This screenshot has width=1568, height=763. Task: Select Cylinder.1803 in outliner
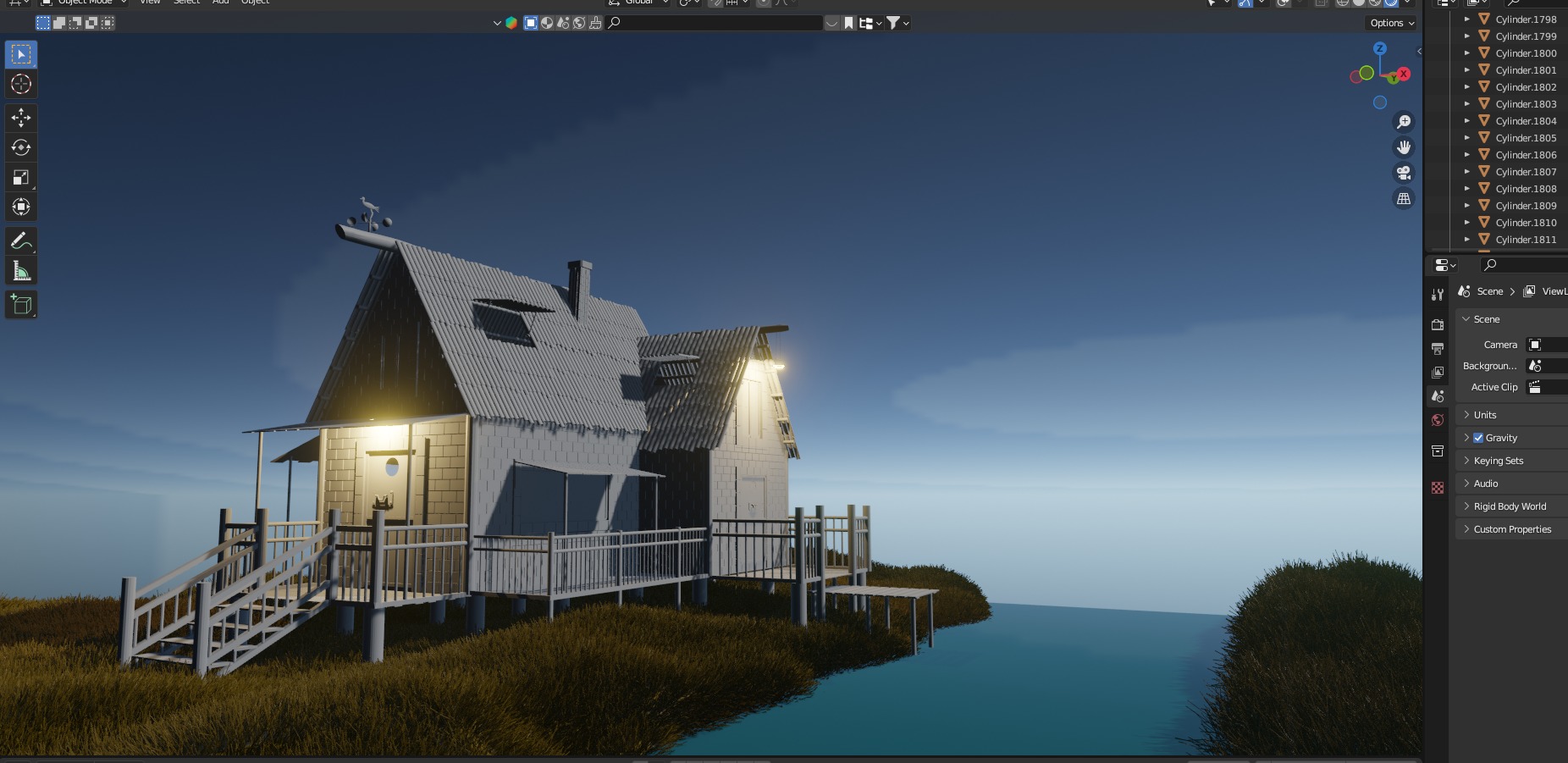[x=1526, y=104]
